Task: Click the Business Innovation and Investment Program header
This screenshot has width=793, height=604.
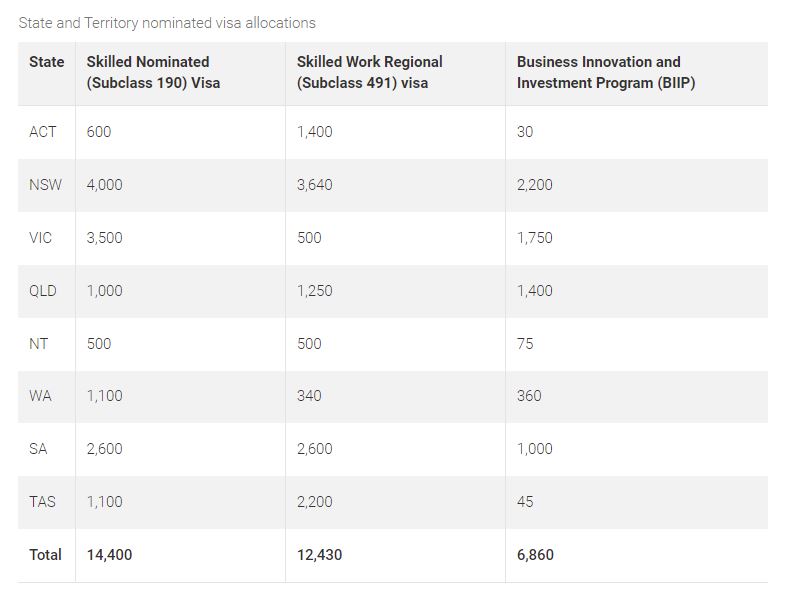Action: pyautogui.click(x=605, y=72)
